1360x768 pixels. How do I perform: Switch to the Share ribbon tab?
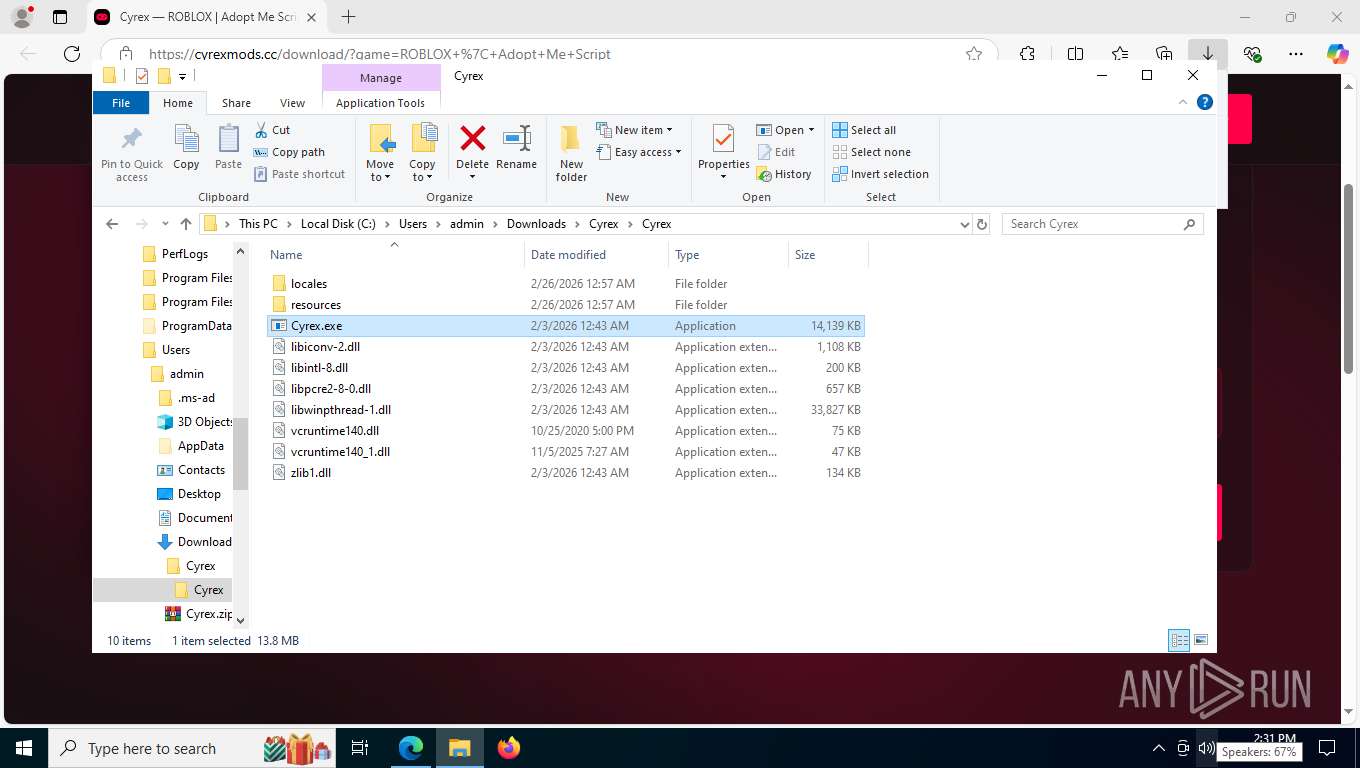236,103
